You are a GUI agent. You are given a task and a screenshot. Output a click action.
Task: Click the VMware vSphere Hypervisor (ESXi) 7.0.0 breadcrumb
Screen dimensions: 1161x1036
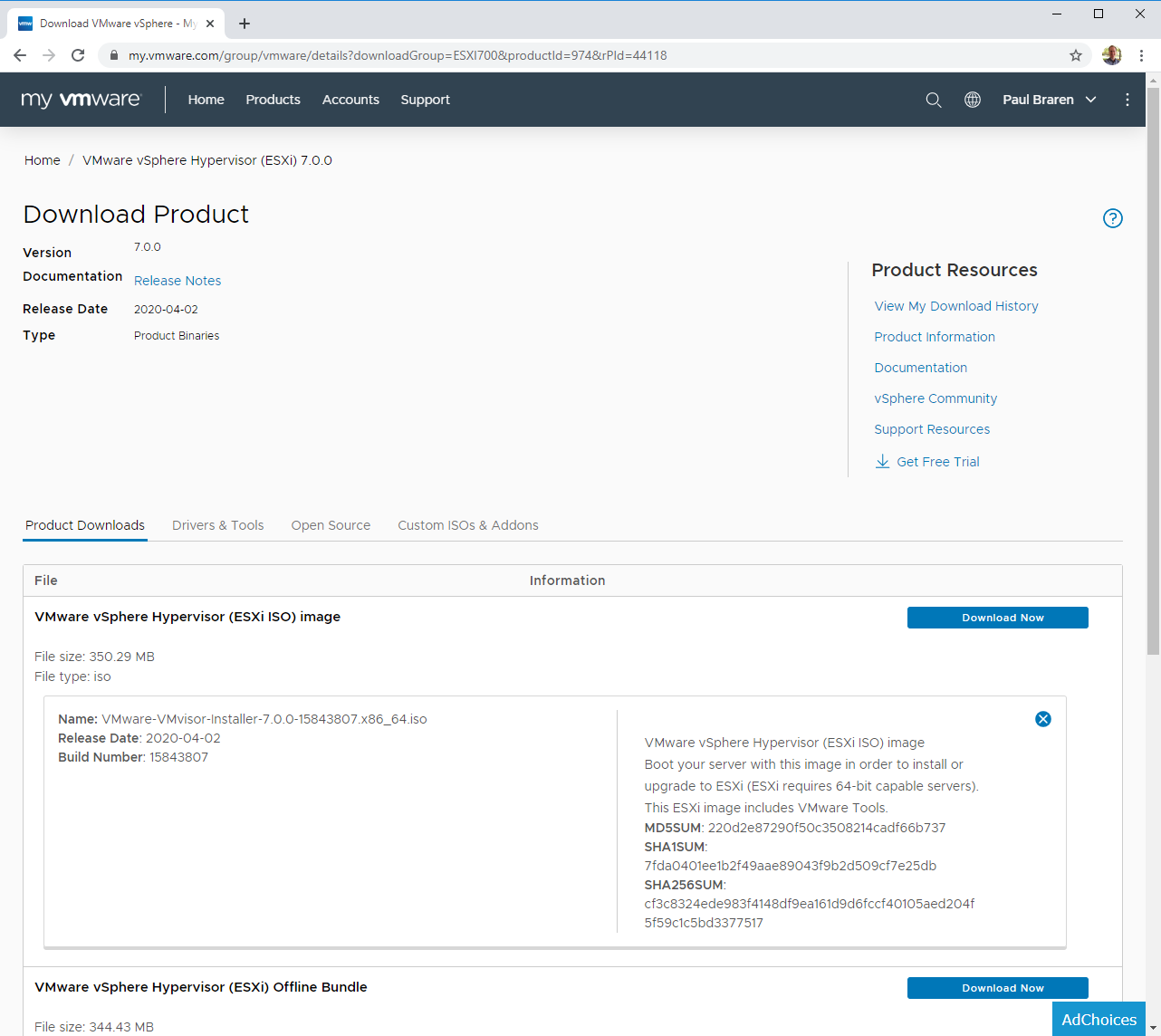click(207, 160)
